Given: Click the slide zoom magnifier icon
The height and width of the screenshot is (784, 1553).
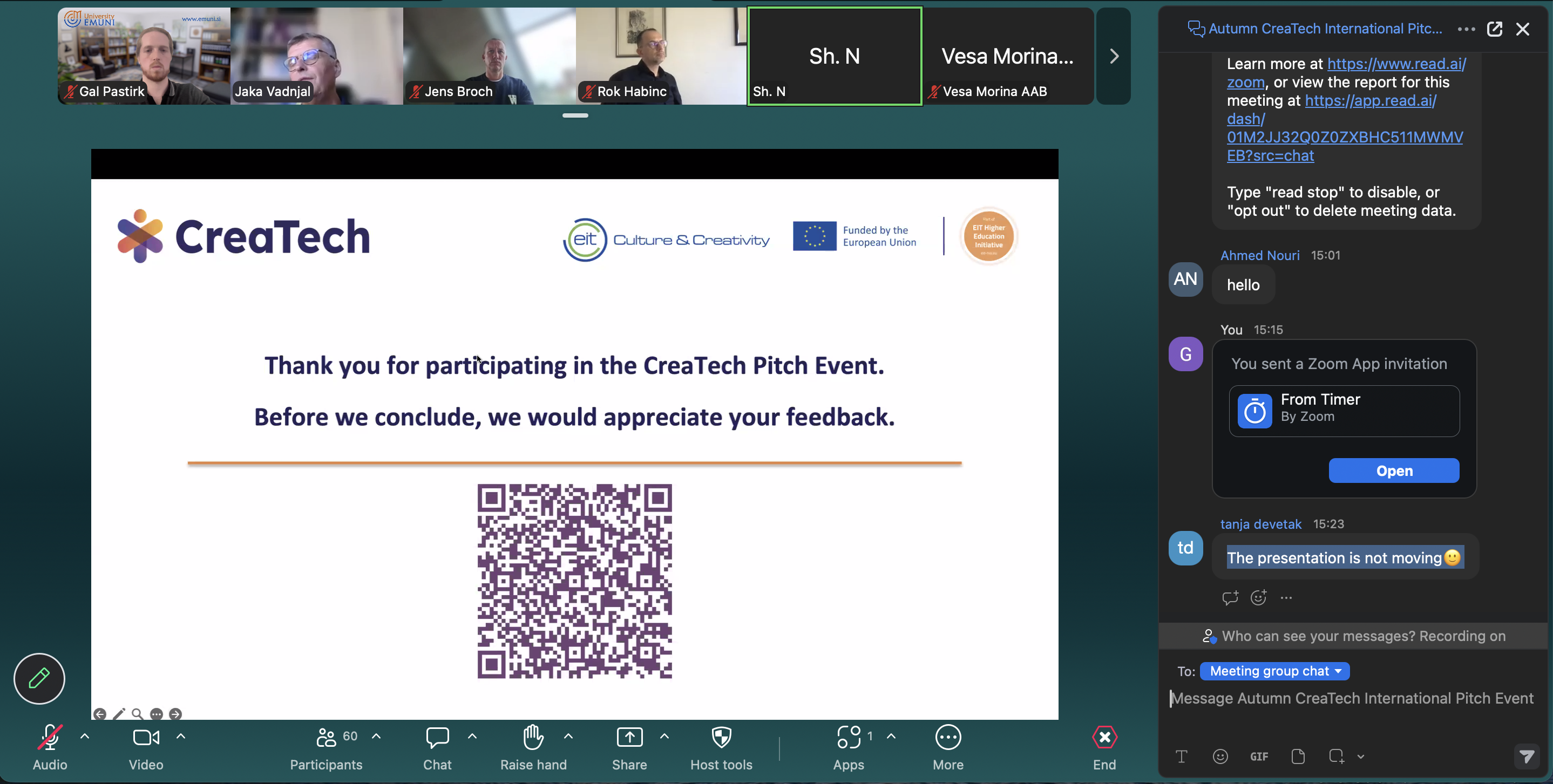Looking at the screenshot, I should (138, 714).
